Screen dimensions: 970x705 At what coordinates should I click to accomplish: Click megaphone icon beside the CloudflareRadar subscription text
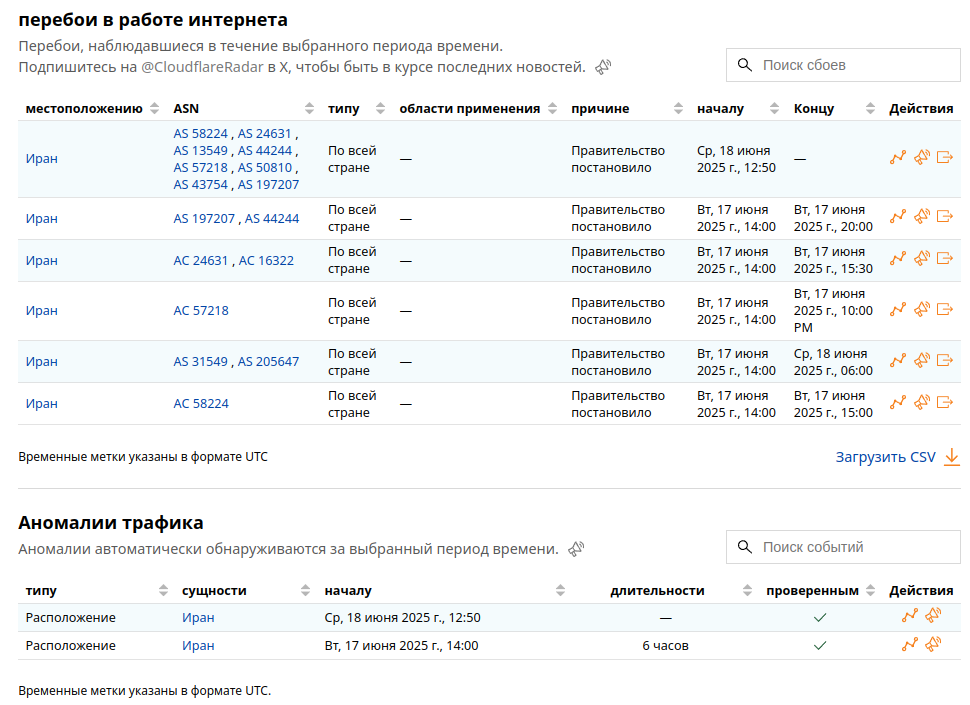603,67
